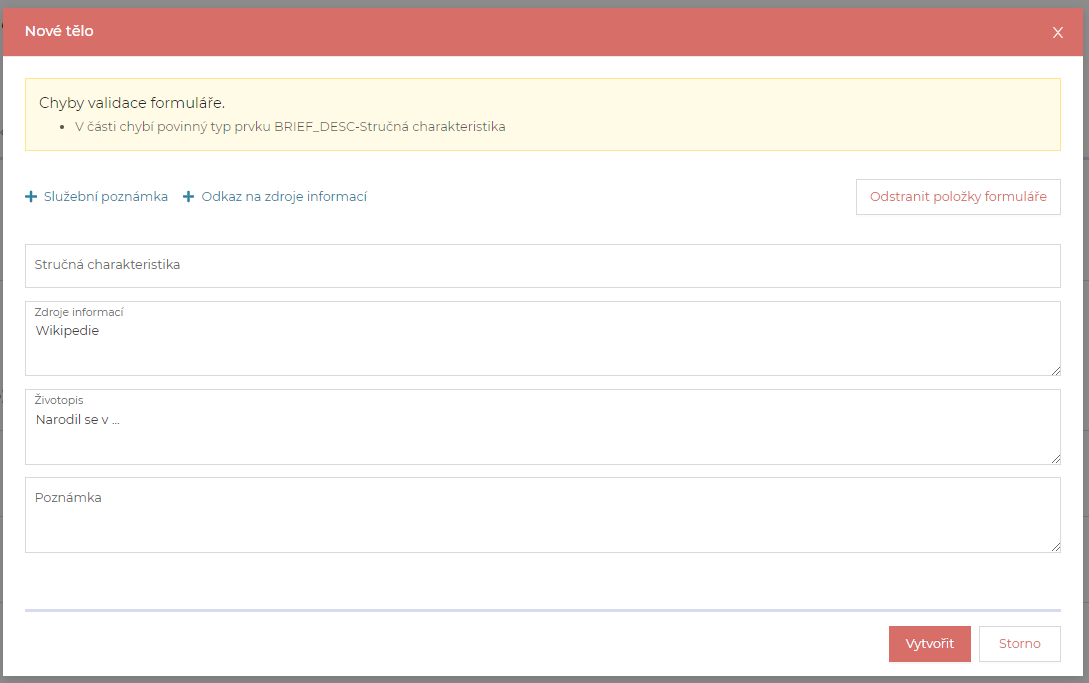Click the Chyby validace formuláře heading

click(x=132, y=103)
